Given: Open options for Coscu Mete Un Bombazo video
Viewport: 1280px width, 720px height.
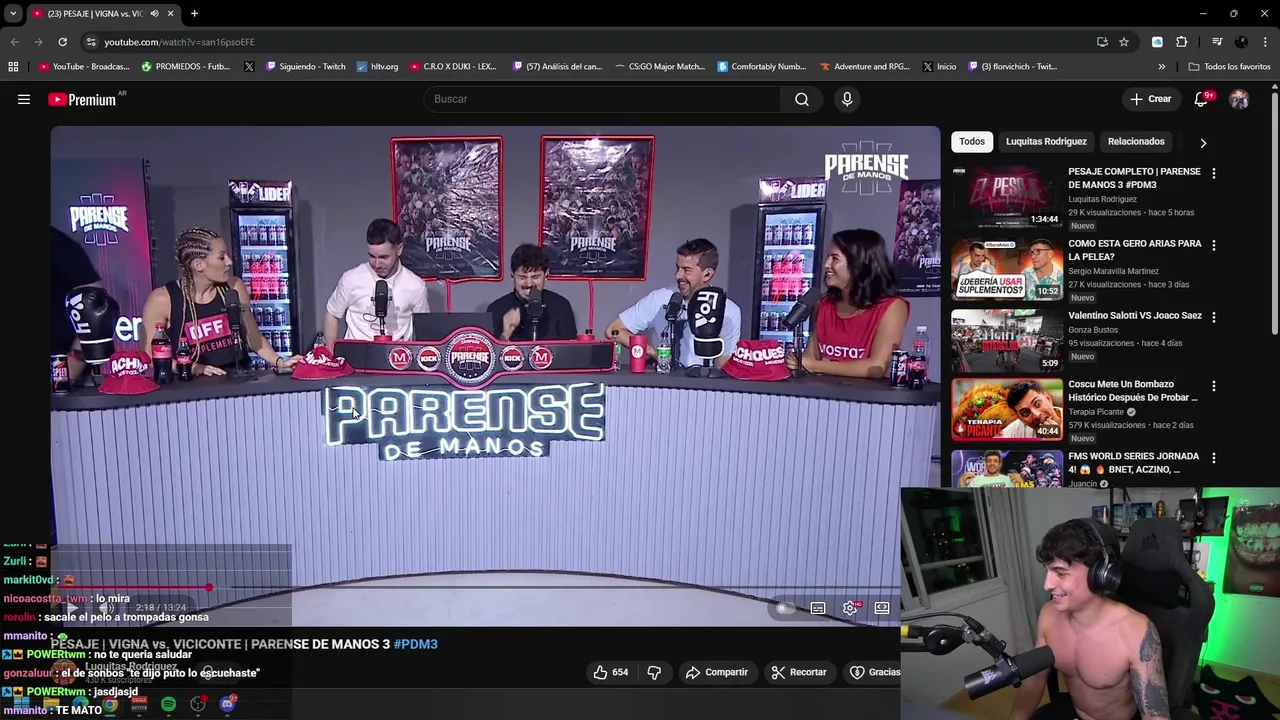Looking at the screenshot, I should [1214, 386].
